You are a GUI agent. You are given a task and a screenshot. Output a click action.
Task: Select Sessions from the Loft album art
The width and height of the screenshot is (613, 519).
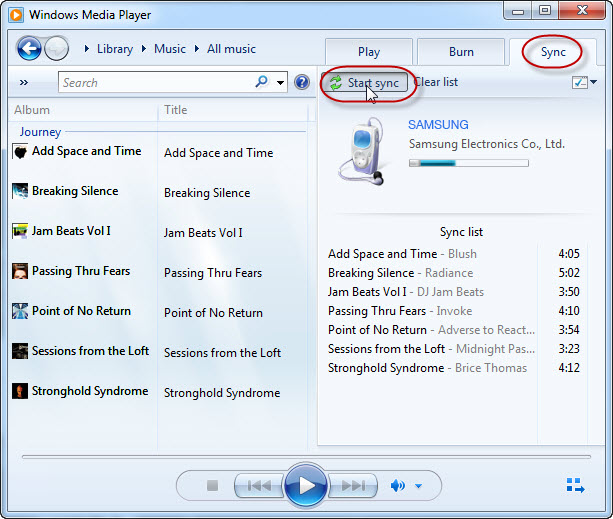20,351
